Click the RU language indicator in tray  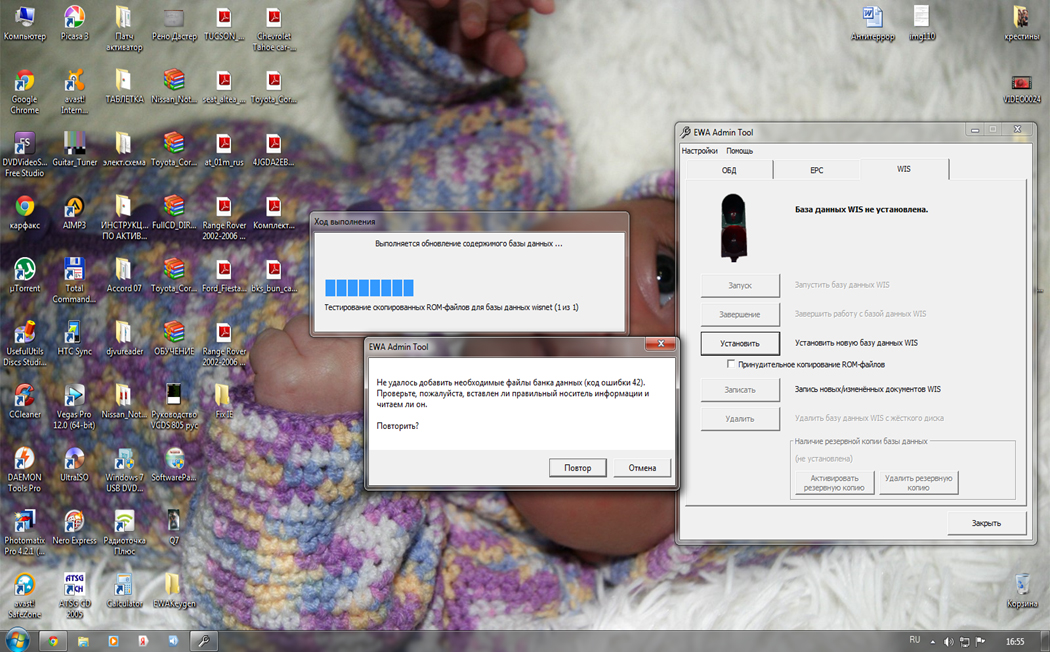click(914, 639)
